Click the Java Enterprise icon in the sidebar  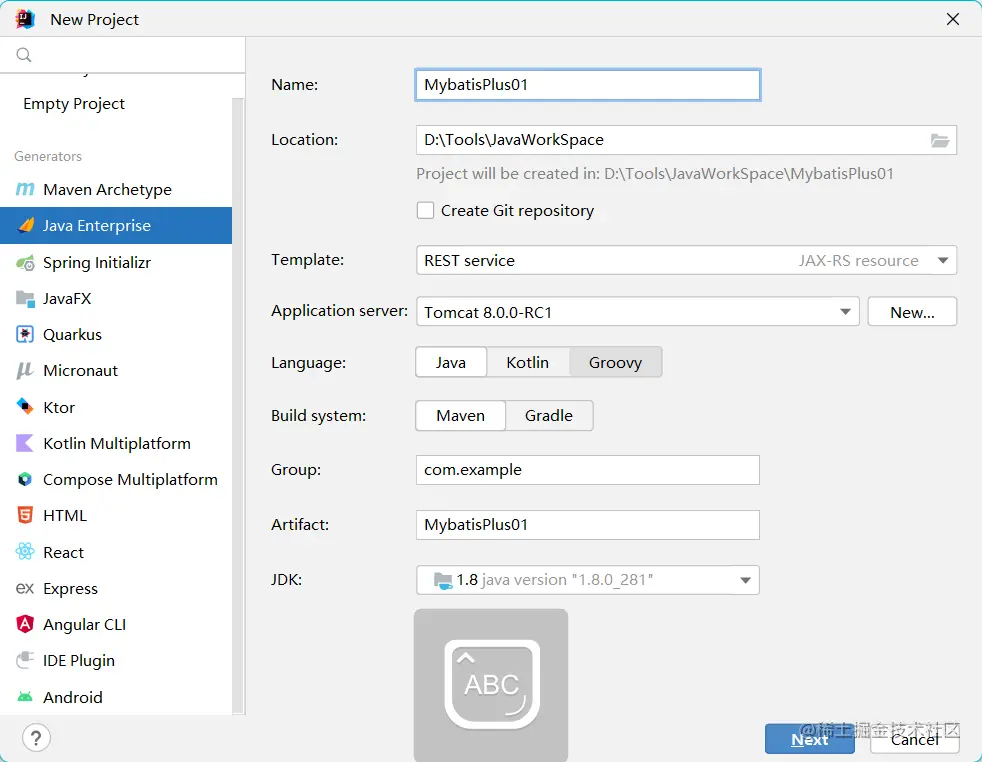(x=25, y=225)
